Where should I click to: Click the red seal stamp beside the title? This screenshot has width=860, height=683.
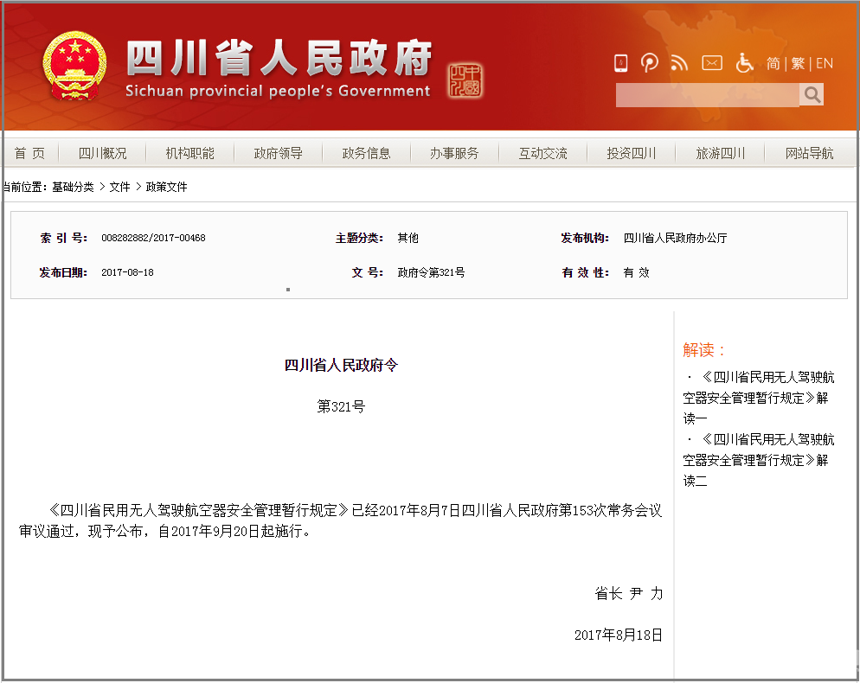464,80
